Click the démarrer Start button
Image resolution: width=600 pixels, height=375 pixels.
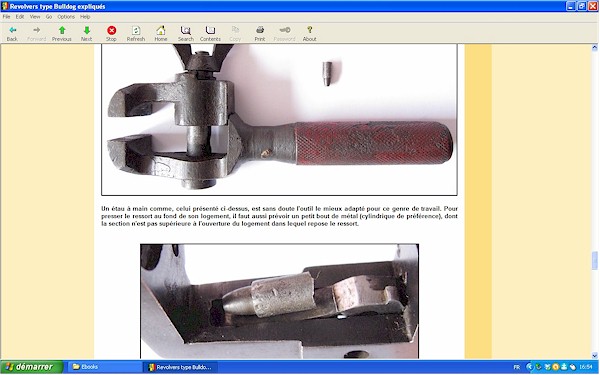(31, 367)
